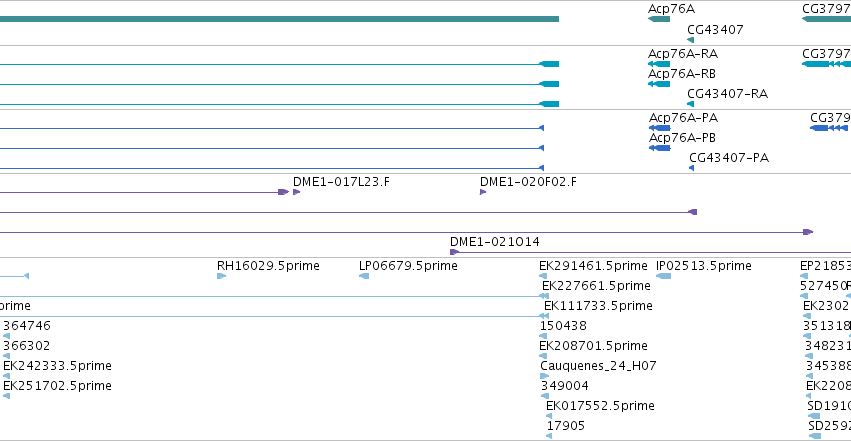Click the LP06679.5prime EST arrow
The height and width of the screenshot is (441, 851).
[x=364, y=276]
